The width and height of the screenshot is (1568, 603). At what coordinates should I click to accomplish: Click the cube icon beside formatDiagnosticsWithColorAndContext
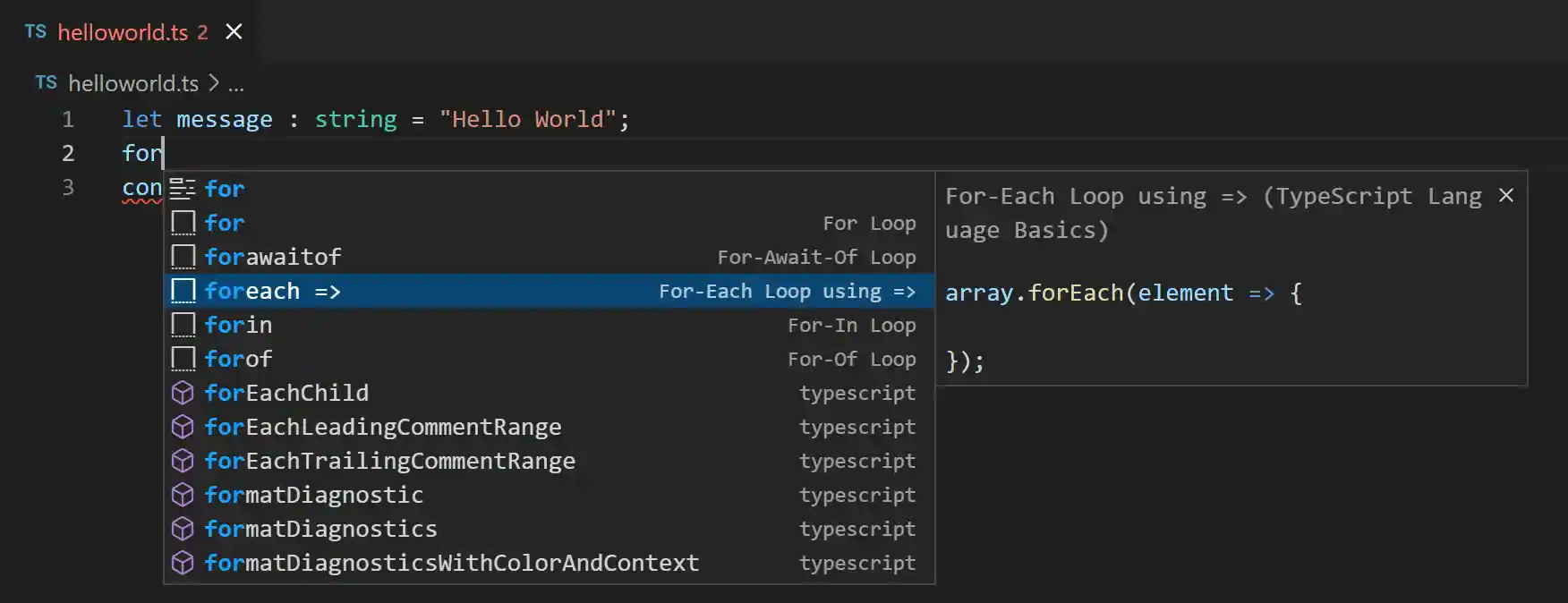183,563
